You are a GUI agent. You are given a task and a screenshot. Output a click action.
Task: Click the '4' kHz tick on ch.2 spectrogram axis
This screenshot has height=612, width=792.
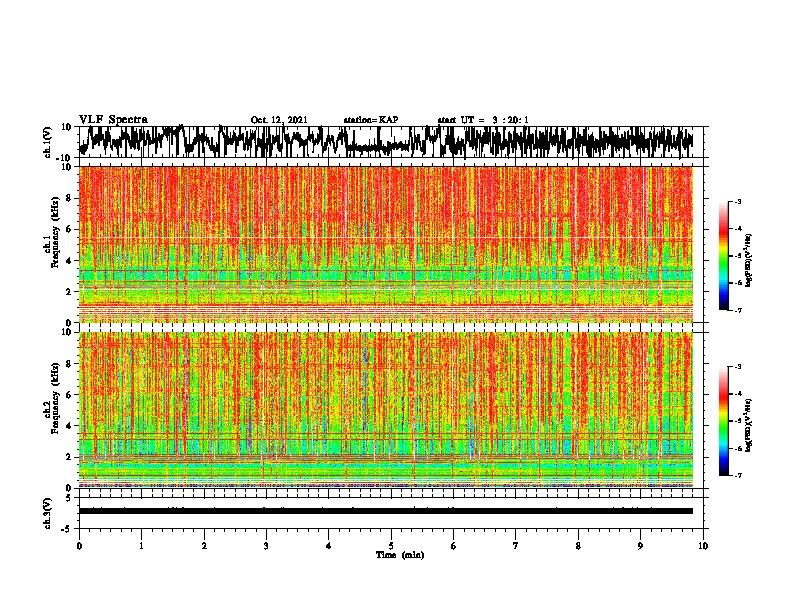[x=70, y=426]
